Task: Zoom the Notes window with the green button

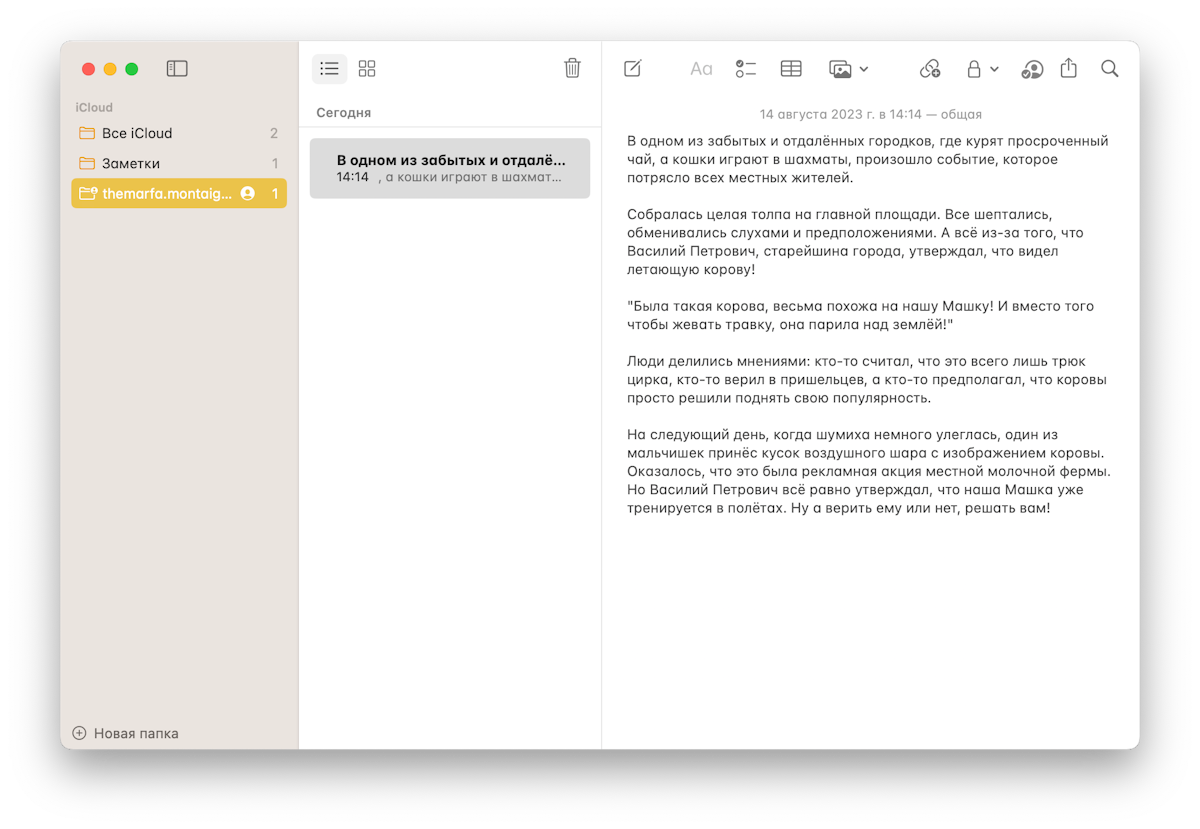Action: pyautogui.click(x=132, y=69)
